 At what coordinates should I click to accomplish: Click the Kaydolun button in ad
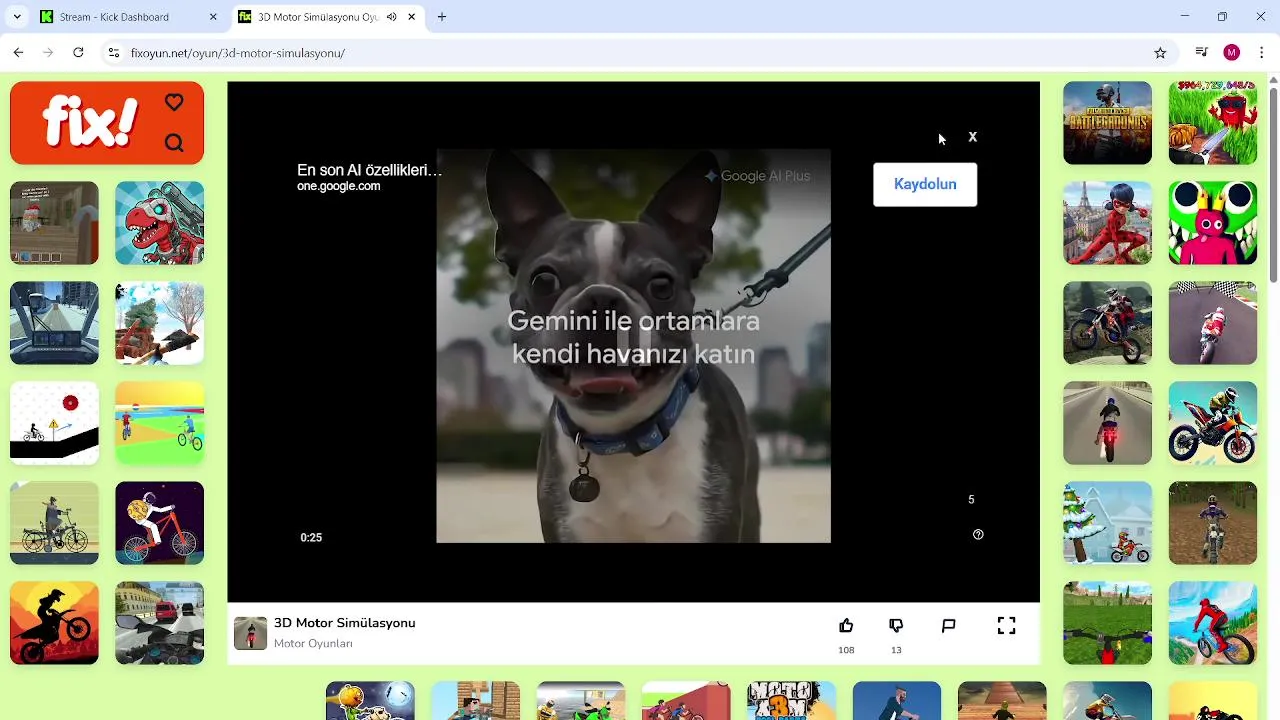tap(925, 184)
